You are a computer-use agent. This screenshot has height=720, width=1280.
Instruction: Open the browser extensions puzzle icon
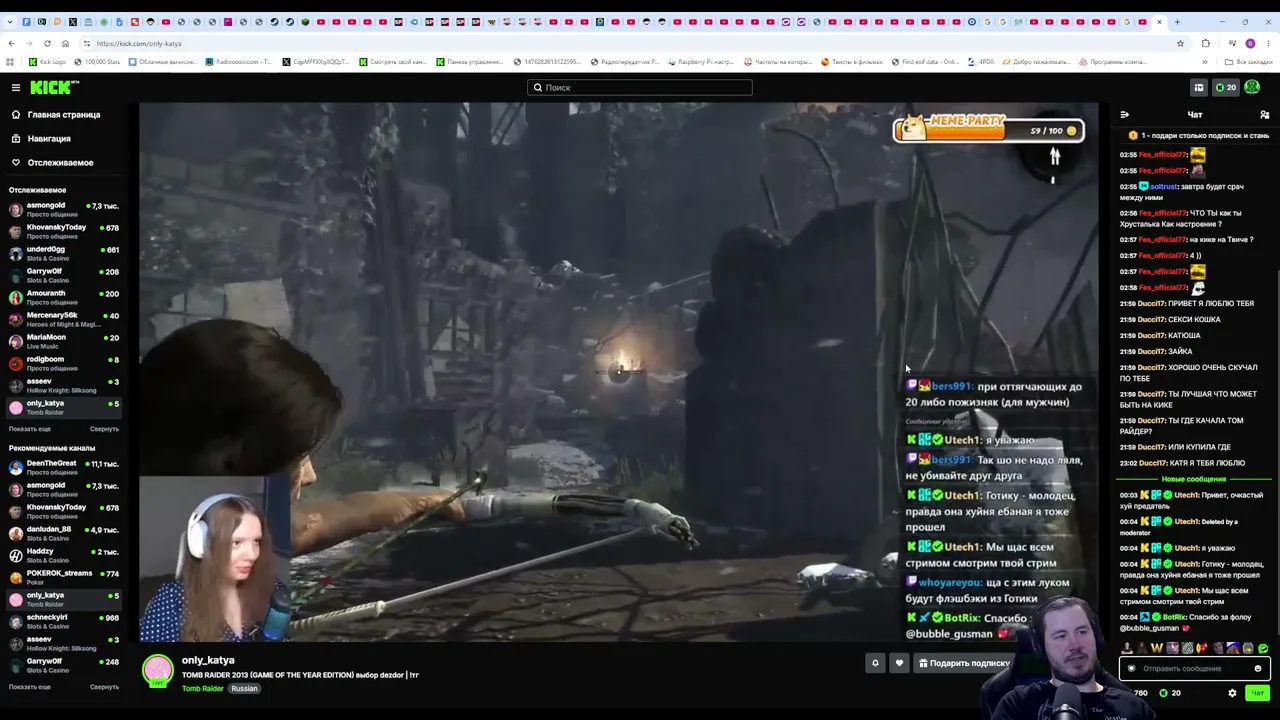[x=1205, y=44]
